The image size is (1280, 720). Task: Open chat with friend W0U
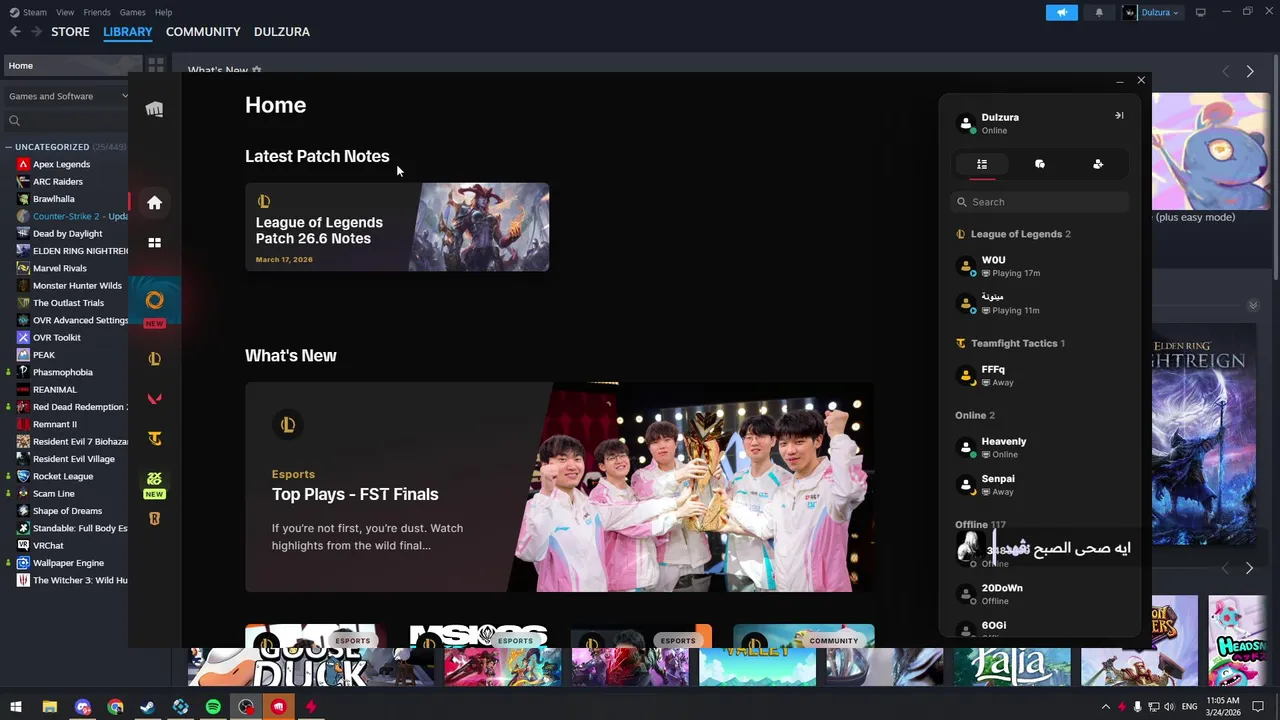(x=1040, y=266)
